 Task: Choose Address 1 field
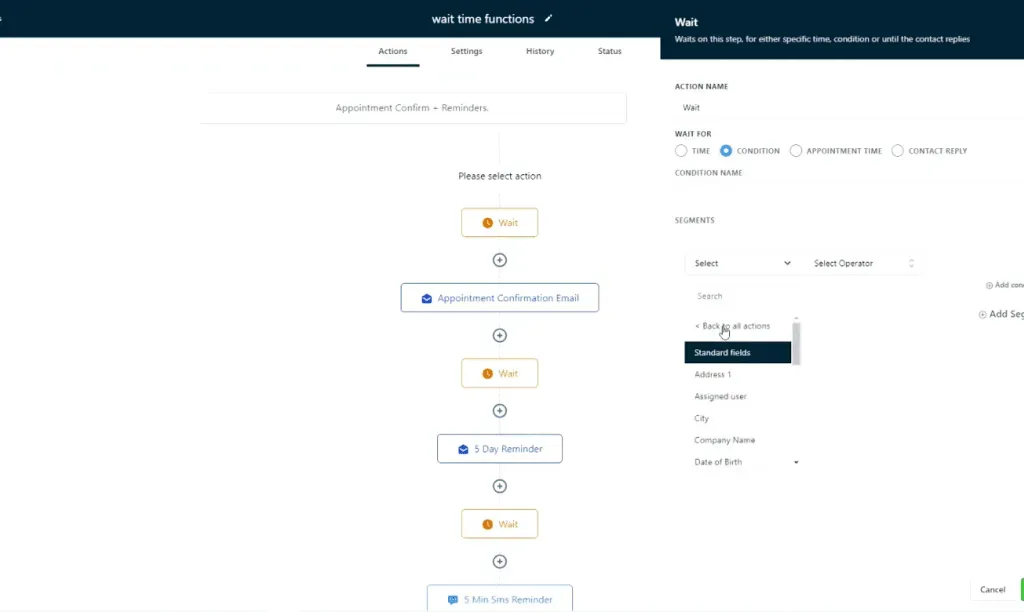pos(737,374)
